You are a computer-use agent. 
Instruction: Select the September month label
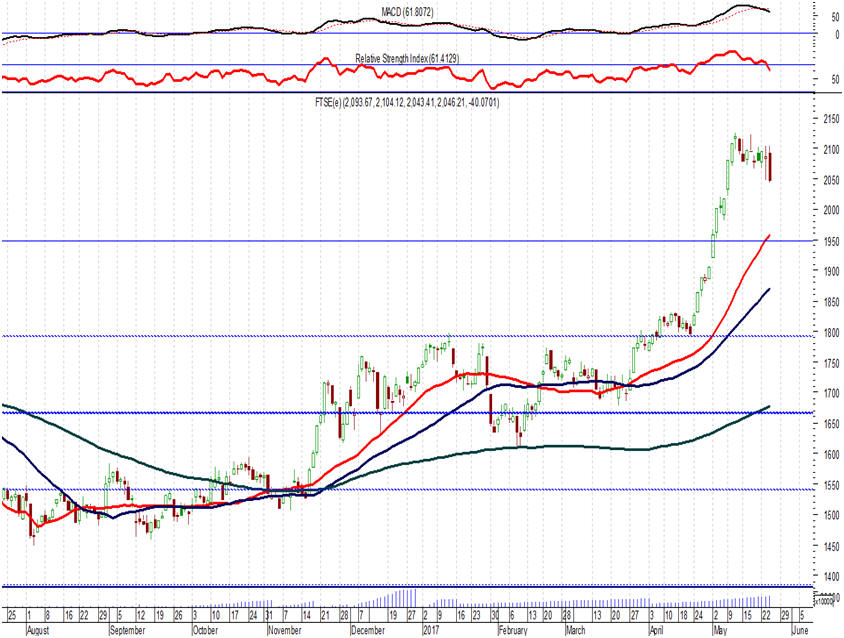coord(127,630)
